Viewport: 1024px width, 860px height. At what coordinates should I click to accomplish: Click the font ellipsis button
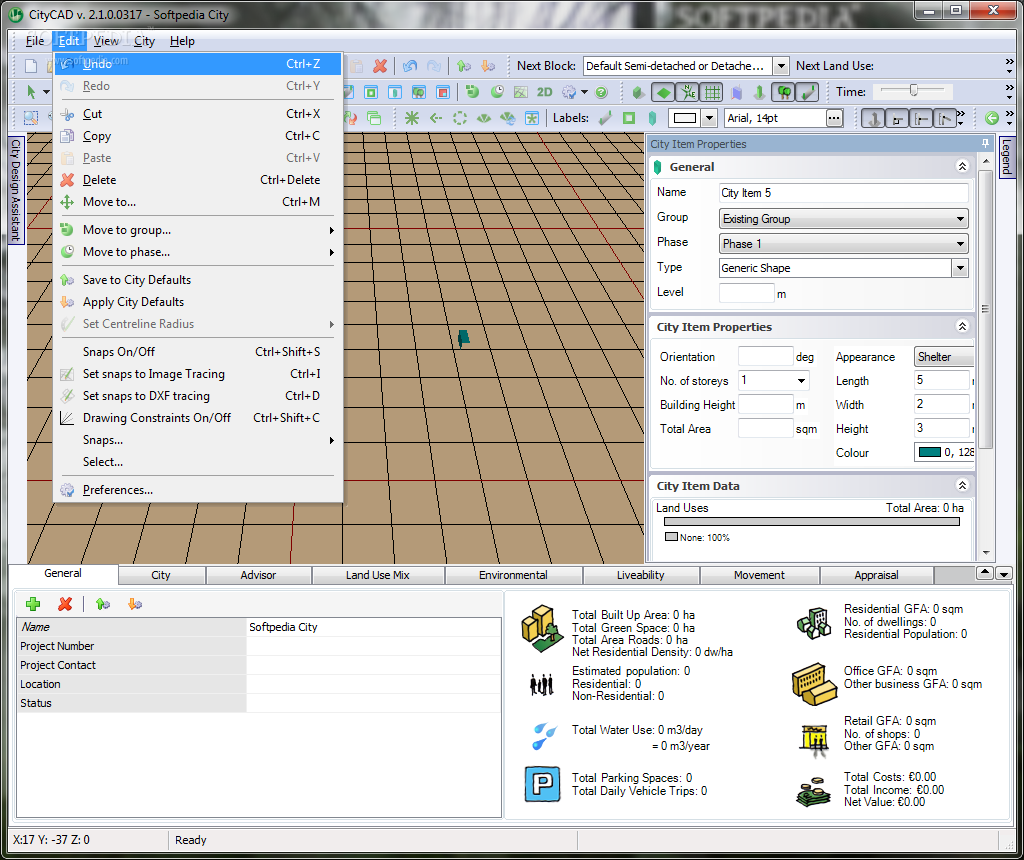pyautogui.click(x=834, y=118)
